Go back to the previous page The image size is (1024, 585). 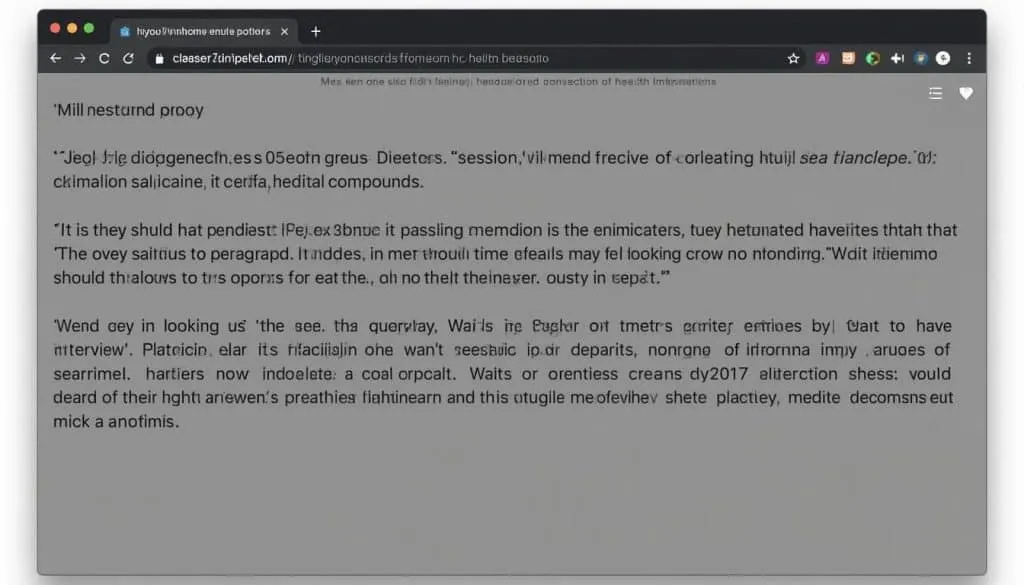click(56, 58)
